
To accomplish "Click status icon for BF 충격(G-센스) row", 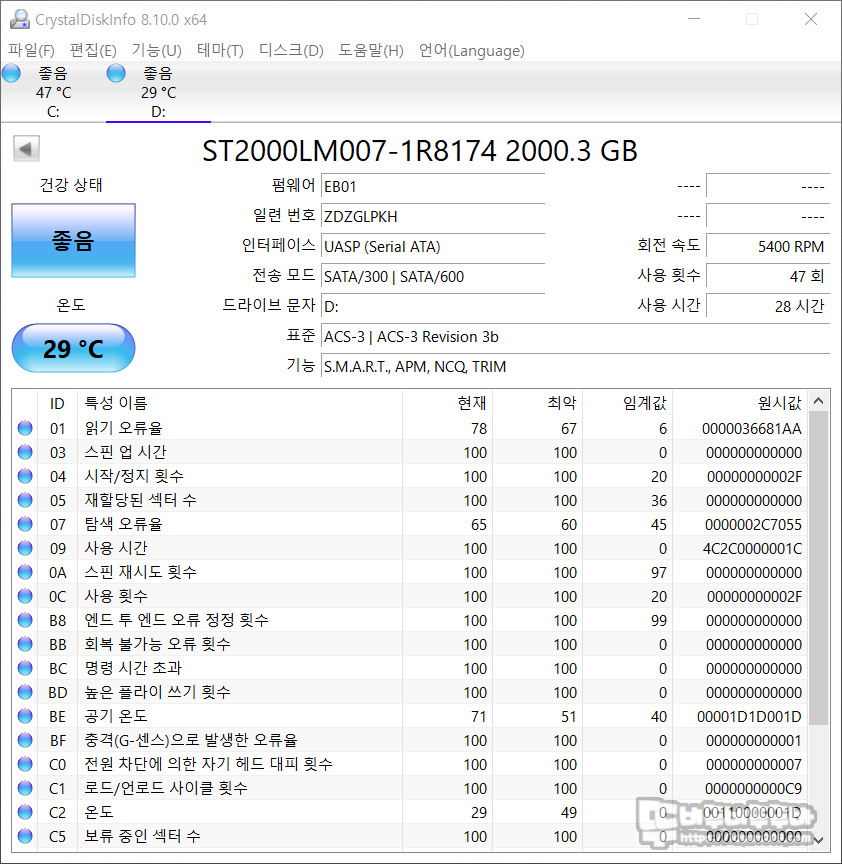I will [25, 740].
